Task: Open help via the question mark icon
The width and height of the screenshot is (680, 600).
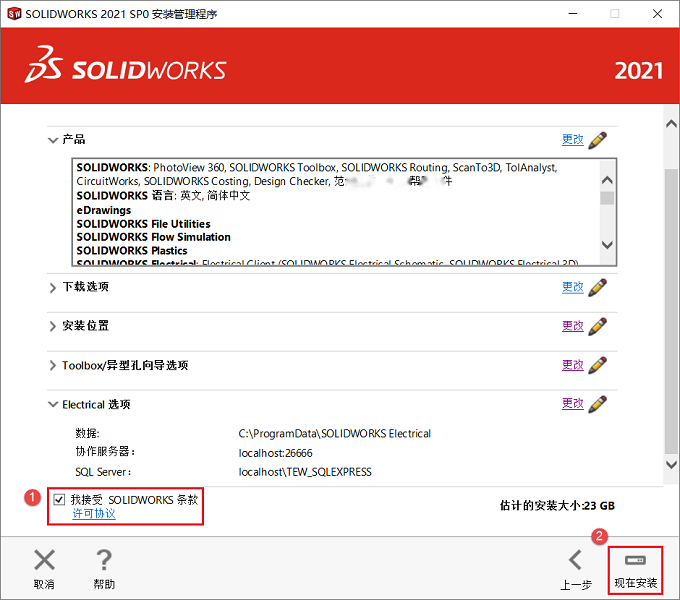Action: [x=104, y=560]
